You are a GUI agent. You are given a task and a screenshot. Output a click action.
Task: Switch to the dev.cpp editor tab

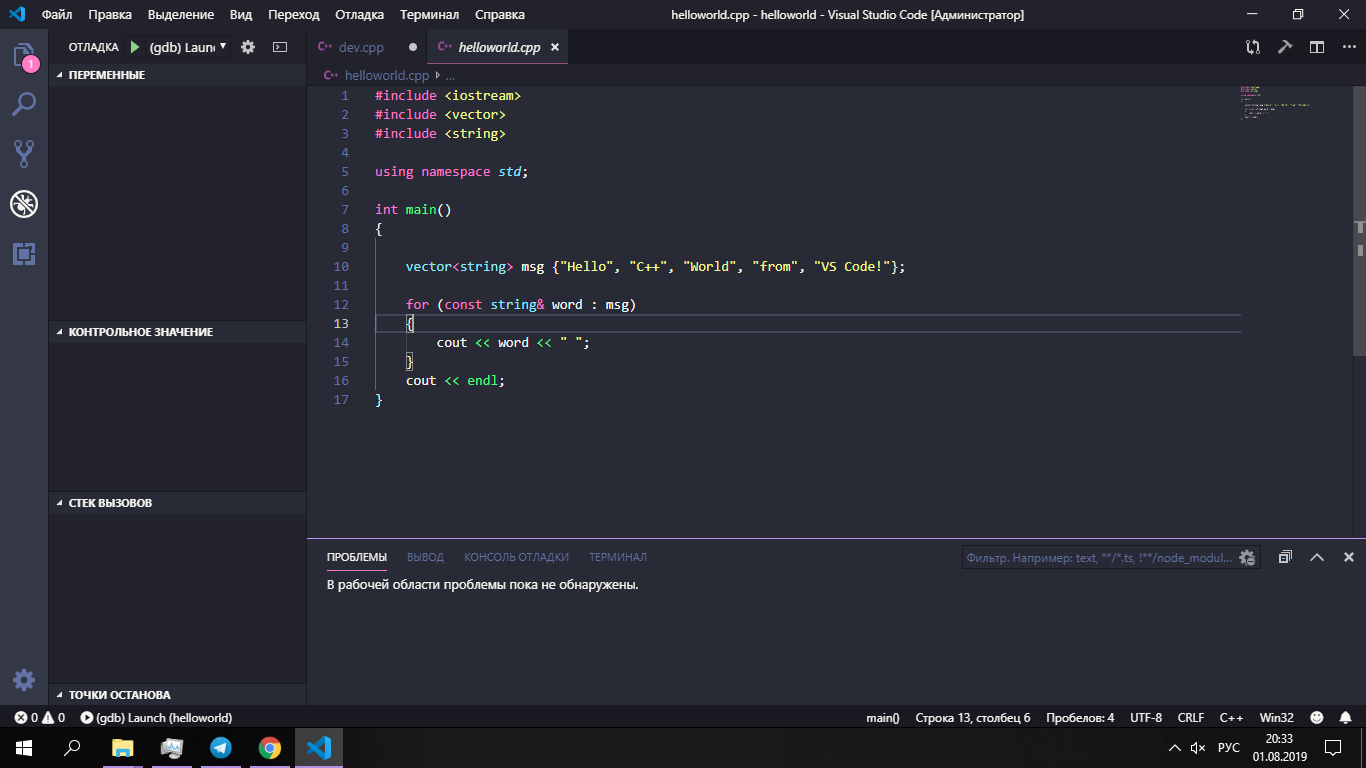coord(367,47)
